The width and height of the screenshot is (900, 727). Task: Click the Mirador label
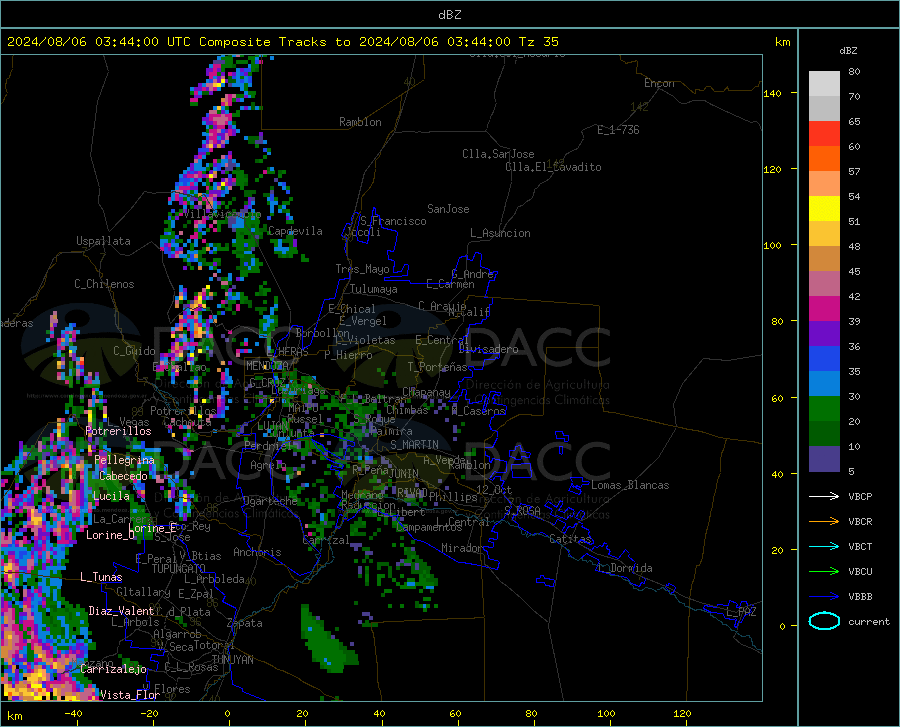(462, 548)
